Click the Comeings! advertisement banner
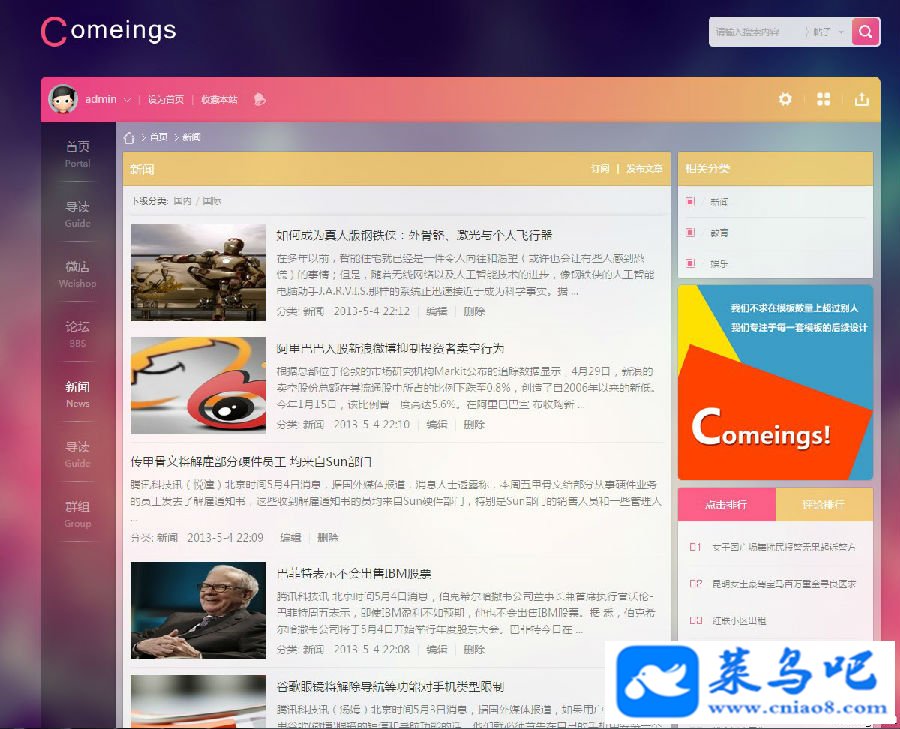900x729 pixels. 775,382
